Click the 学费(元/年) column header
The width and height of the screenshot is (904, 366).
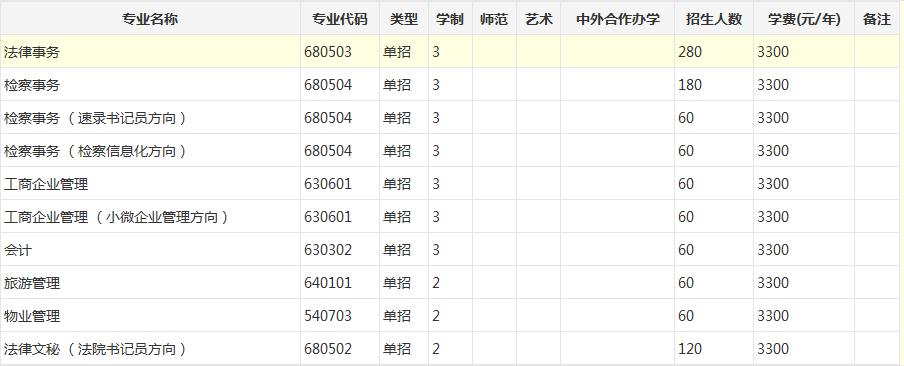[x=804, y=19]
